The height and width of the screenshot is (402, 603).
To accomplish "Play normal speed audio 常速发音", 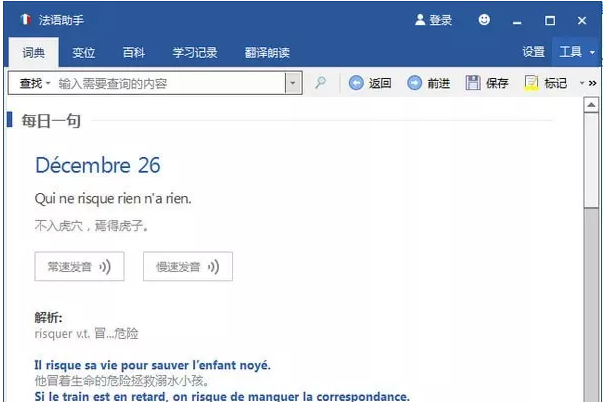I will [78, 267].
